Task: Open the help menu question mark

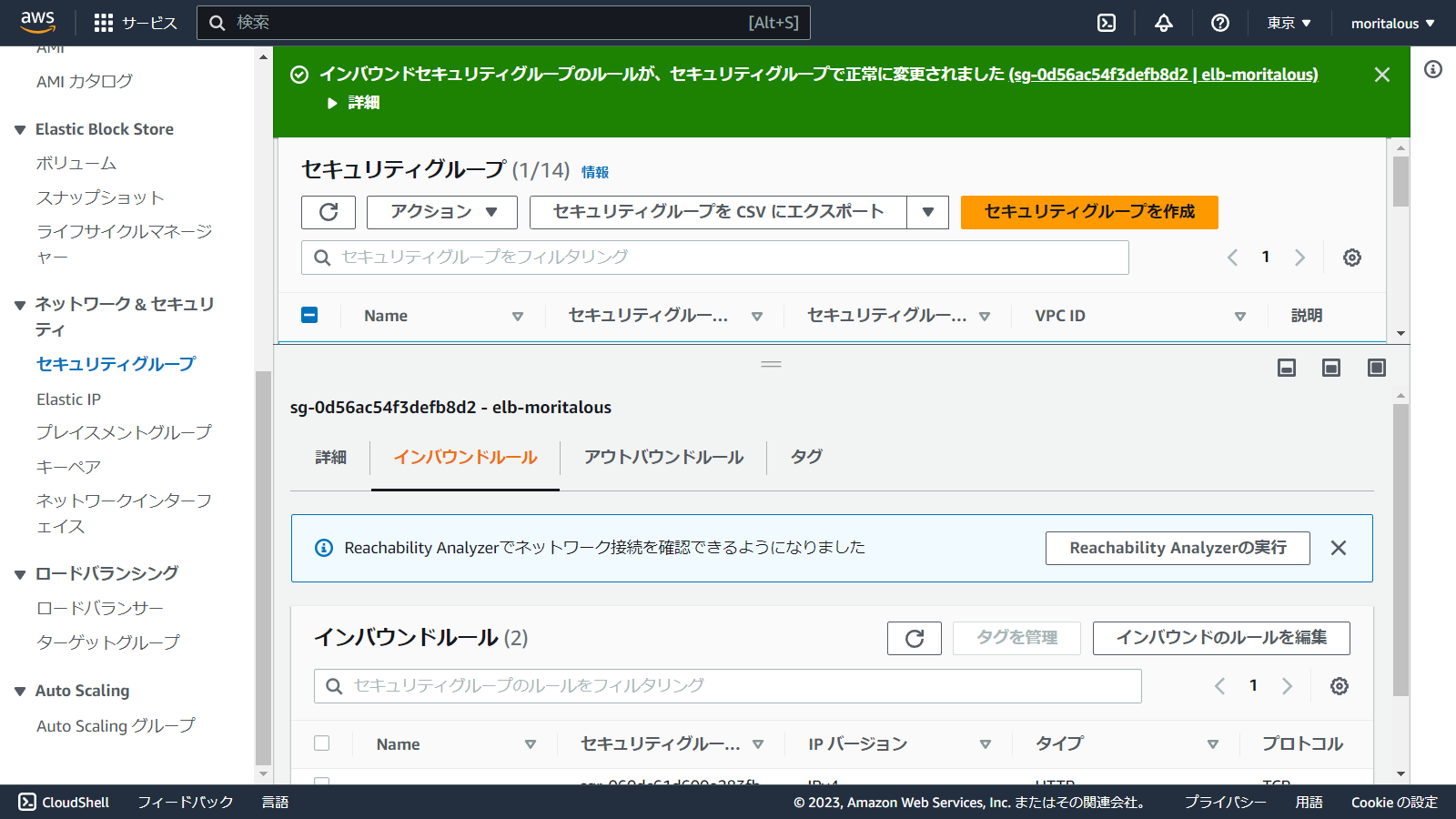Action: [1219, 22]
